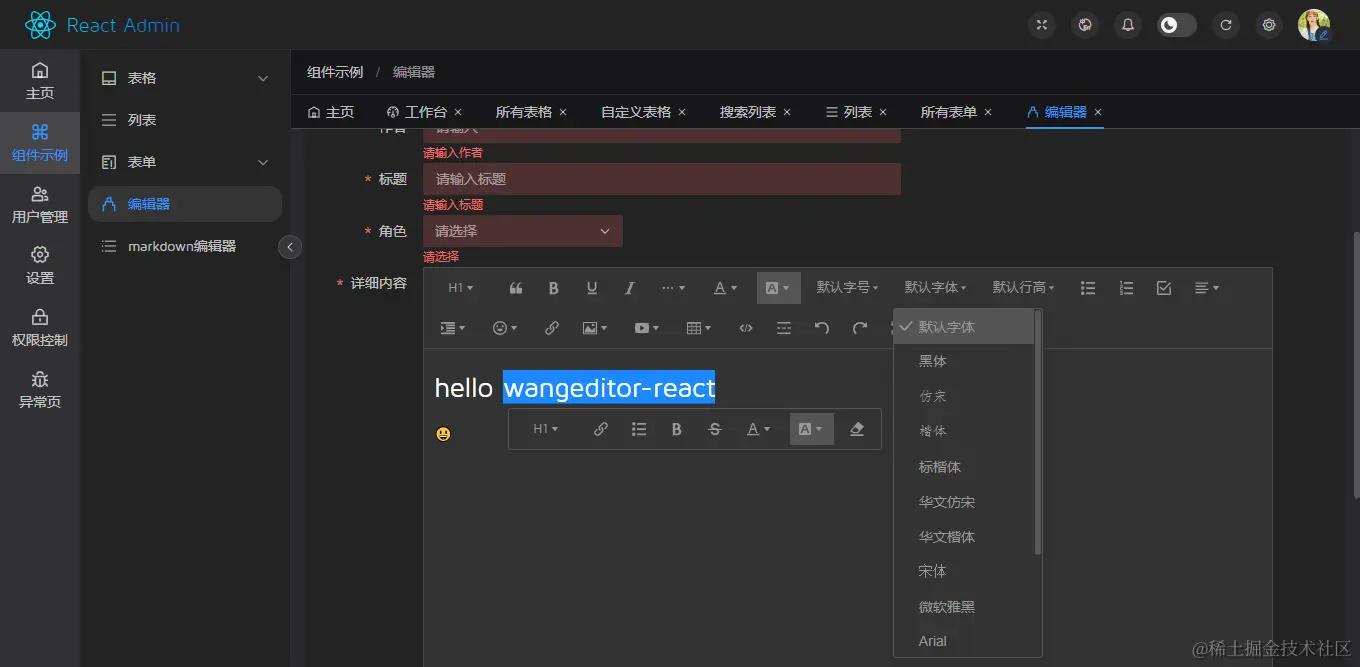Insert a code block in the editor
Image resolution: width=1360 pixels, height=667 pixels.
coord(745,327)
